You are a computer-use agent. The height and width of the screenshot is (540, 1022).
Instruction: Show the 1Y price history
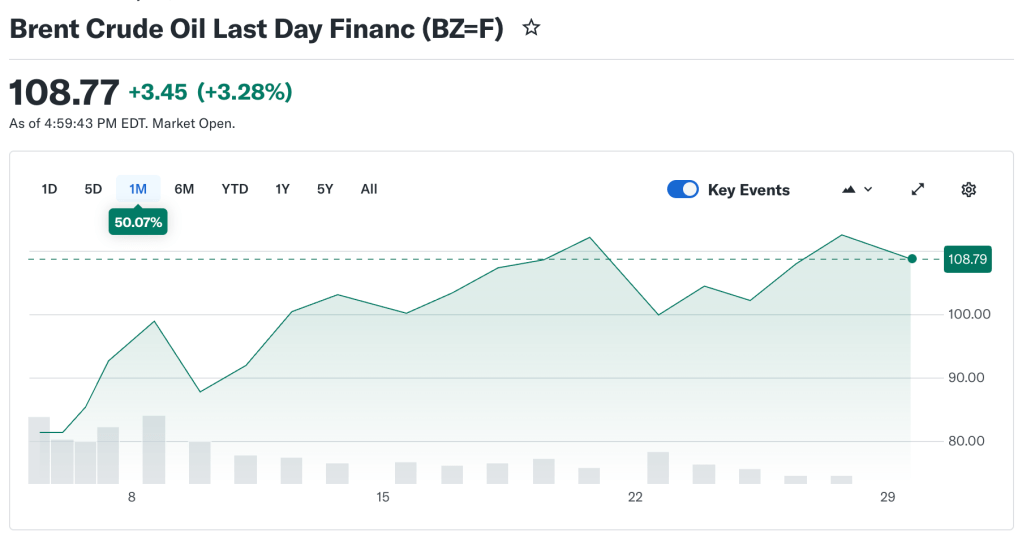click(x=282, y=189)
